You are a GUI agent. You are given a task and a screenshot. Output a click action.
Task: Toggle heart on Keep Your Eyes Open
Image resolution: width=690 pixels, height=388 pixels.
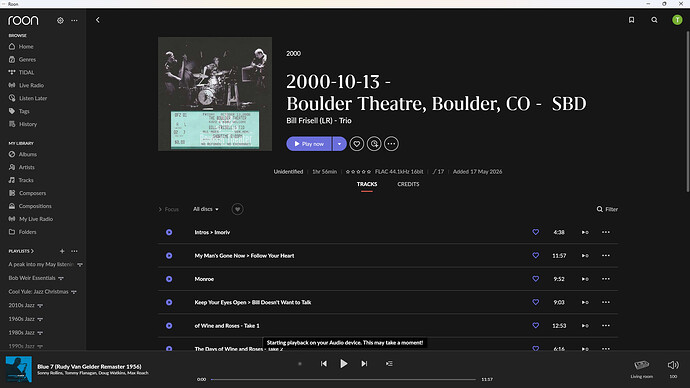[x=536, y=302]
